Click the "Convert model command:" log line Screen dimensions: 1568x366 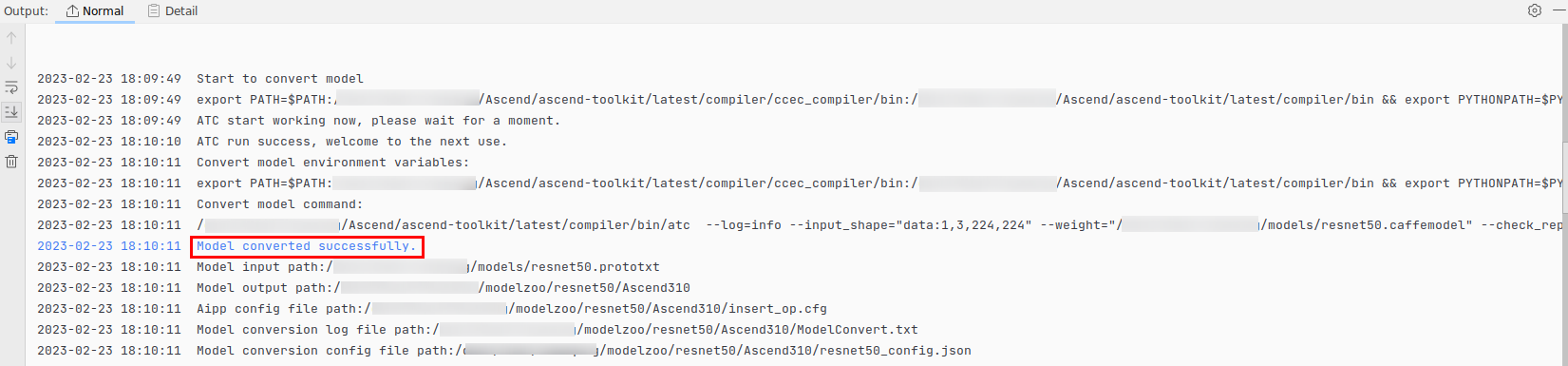(x=280, y=204)
